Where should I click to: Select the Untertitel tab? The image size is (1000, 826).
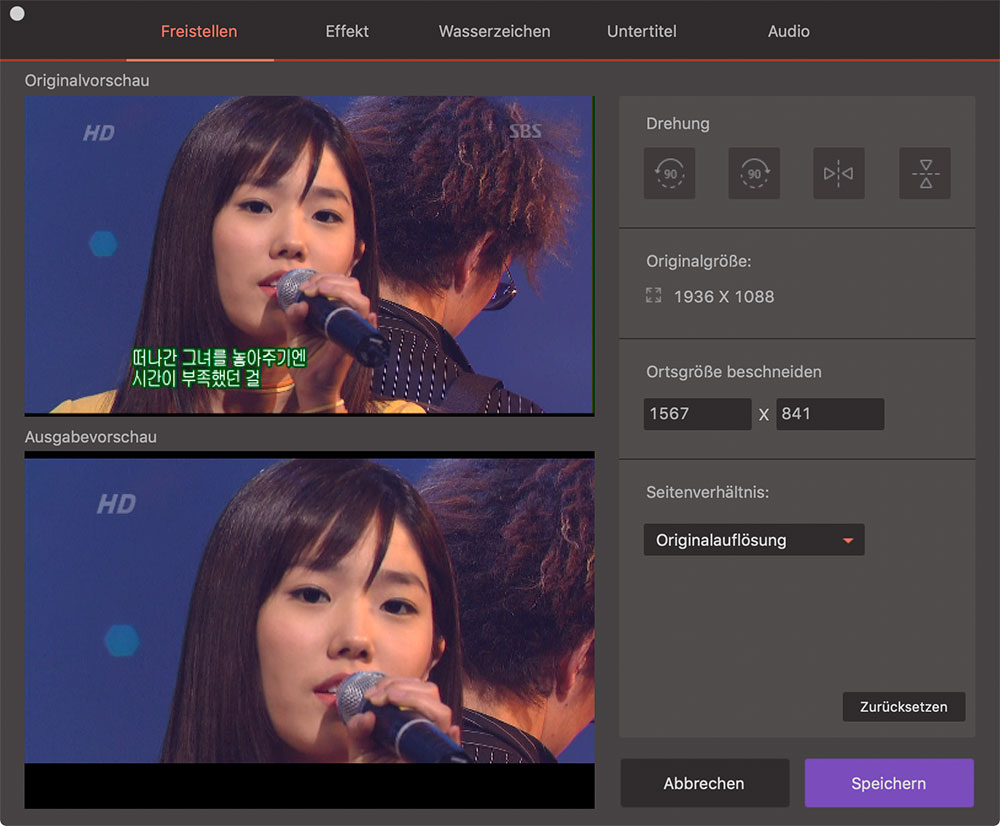(642, 31)
